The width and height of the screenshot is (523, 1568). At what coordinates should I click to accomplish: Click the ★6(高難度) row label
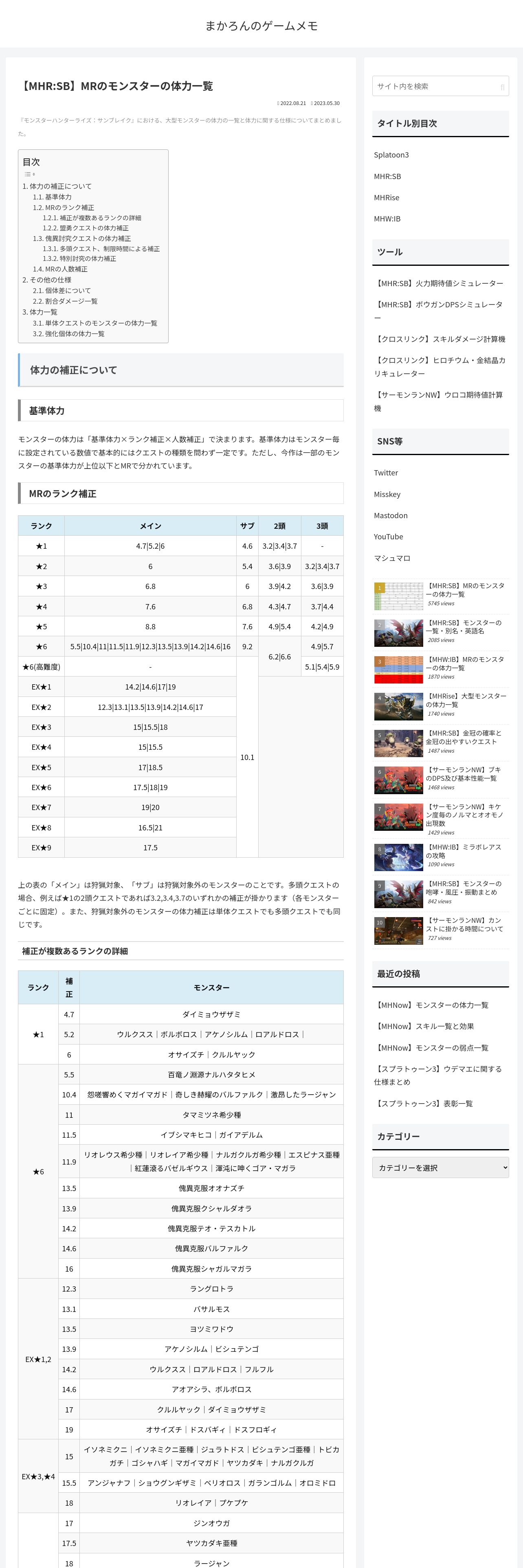pyautogui.click(x=42, y=666)
